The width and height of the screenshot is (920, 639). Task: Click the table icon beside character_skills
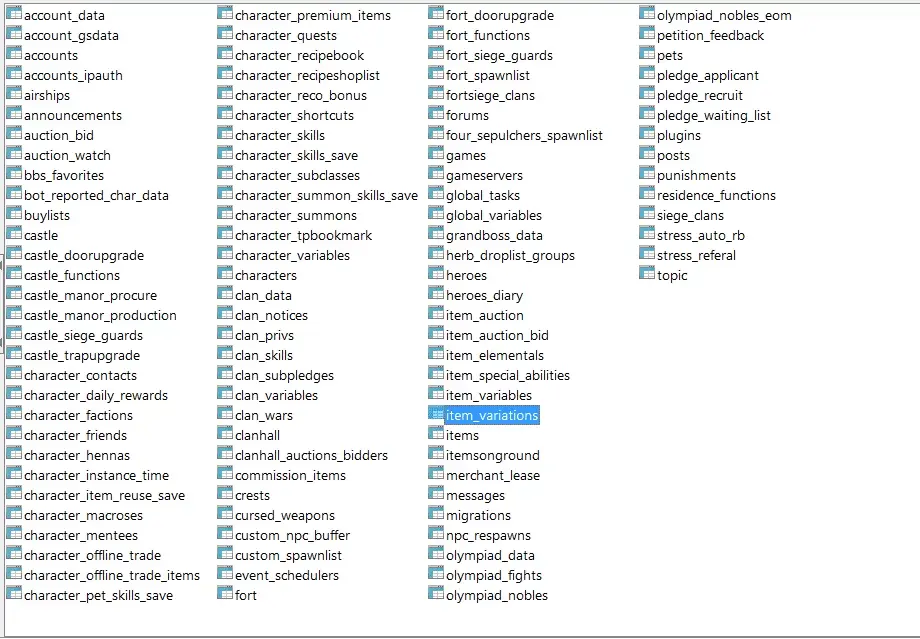[x=225, y=133]
